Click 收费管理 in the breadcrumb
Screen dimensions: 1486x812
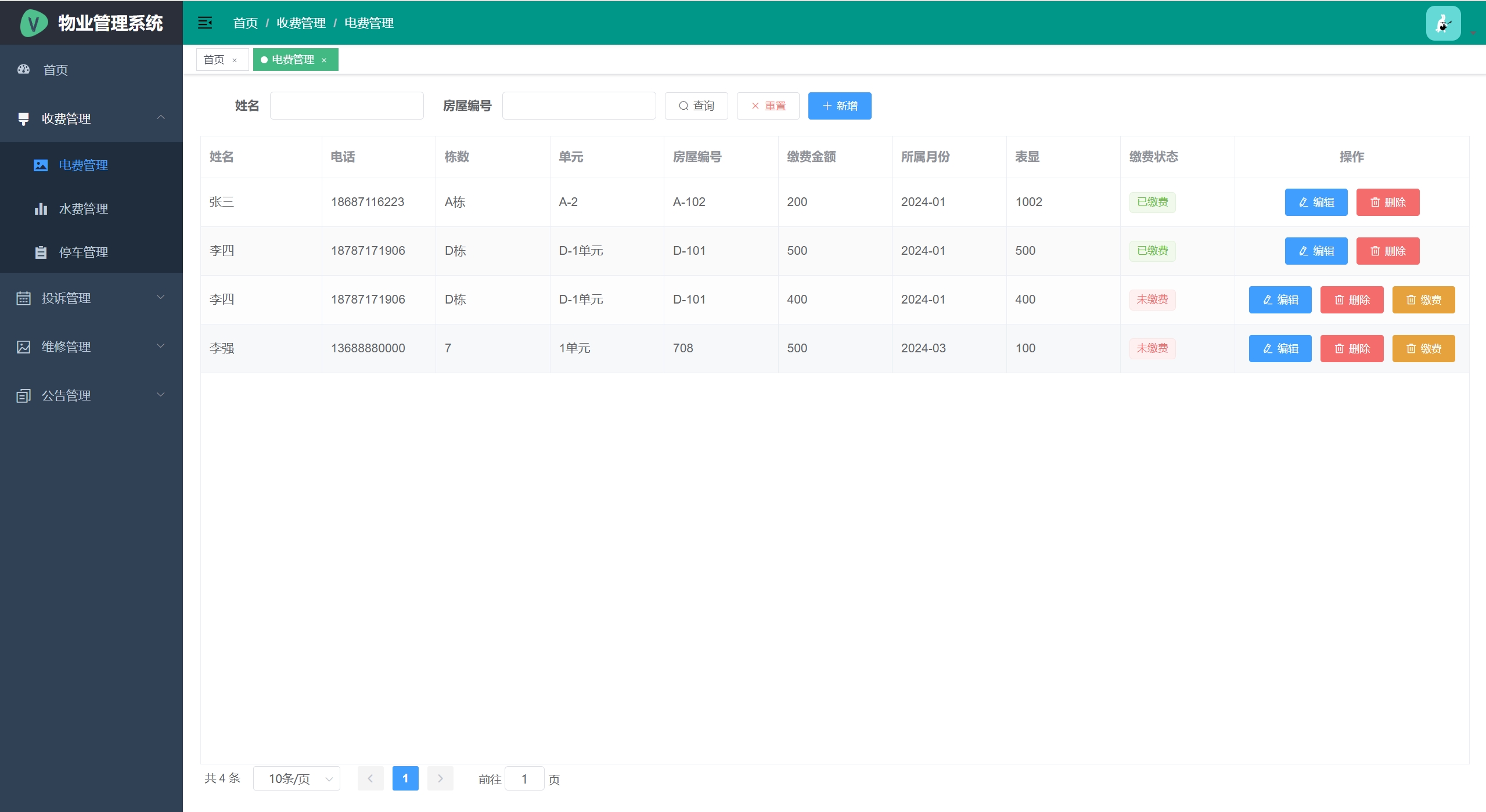[x=301, y=23]
